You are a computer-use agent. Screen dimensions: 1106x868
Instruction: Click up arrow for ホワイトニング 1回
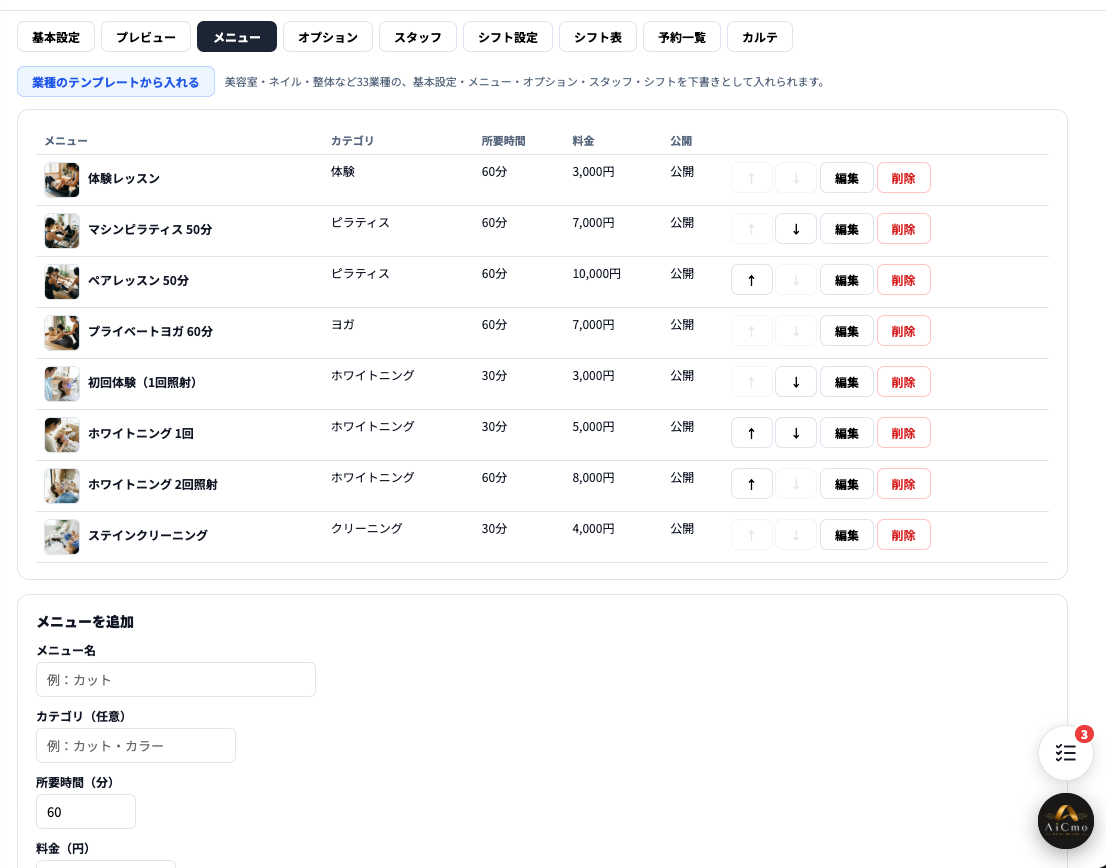(751, 433)
